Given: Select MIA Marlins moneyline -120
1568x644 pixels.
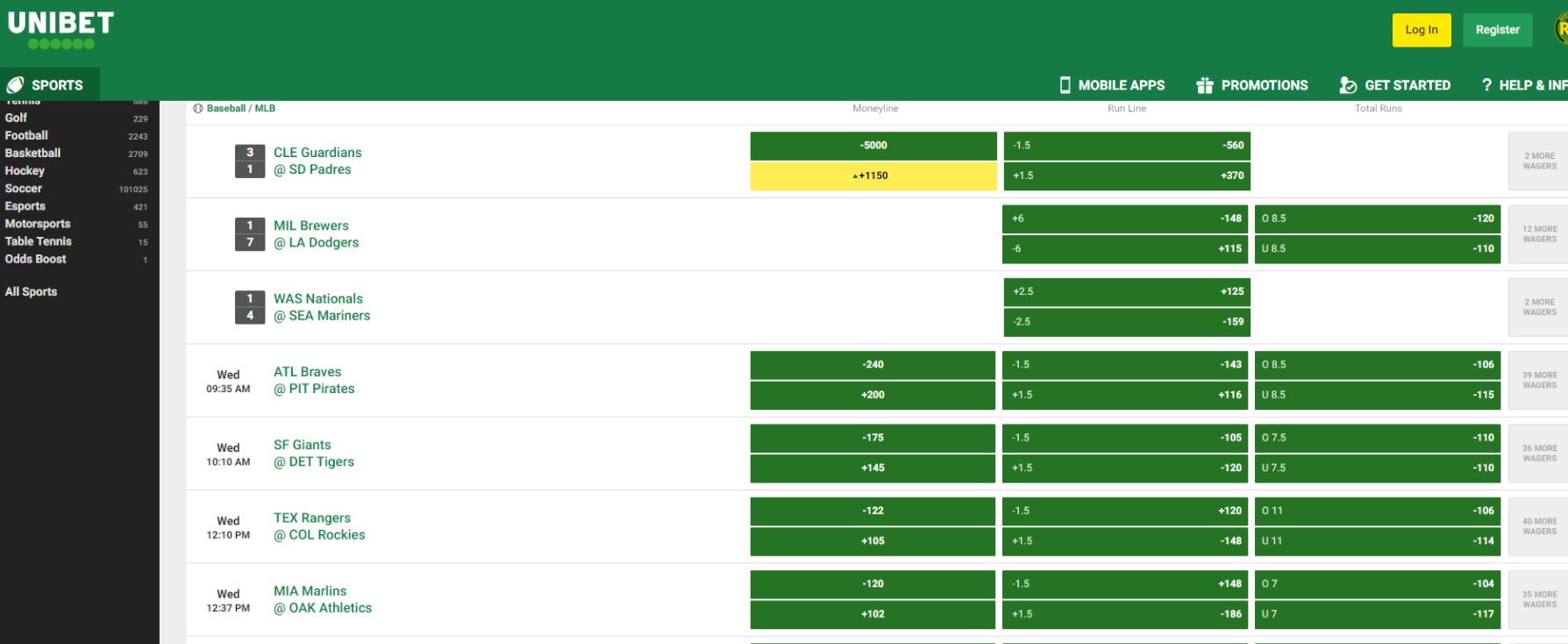Looking at the screenshot, I should coord(873,583).
